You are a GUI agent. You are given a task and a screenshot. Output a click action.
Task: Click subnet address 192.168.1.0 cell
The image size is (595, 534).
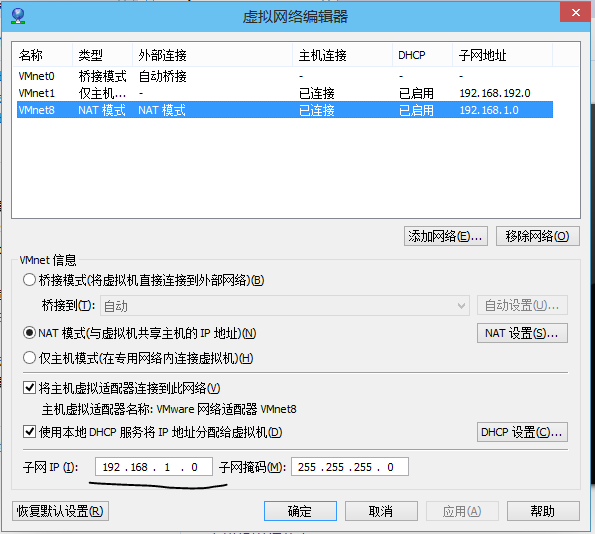click(489, 110)
